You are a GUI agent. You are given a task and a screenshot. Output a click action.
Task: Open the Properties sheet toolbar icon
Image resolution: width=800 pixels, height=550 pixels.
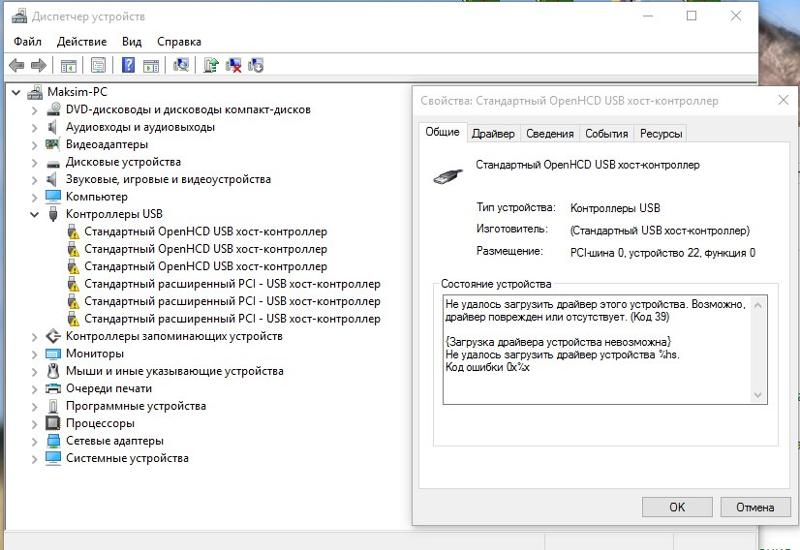[x=98, y=66]
